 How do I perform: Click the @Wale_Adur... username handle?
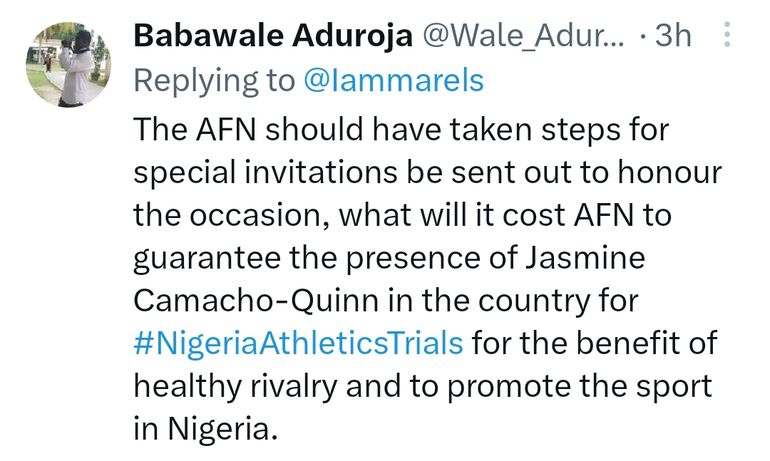[x=527, y=36]
